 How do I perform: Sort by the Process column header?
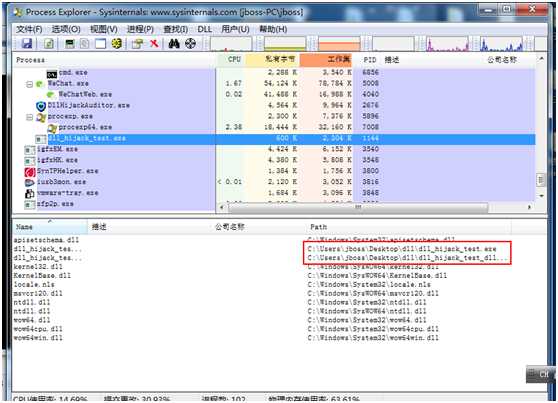114,60
